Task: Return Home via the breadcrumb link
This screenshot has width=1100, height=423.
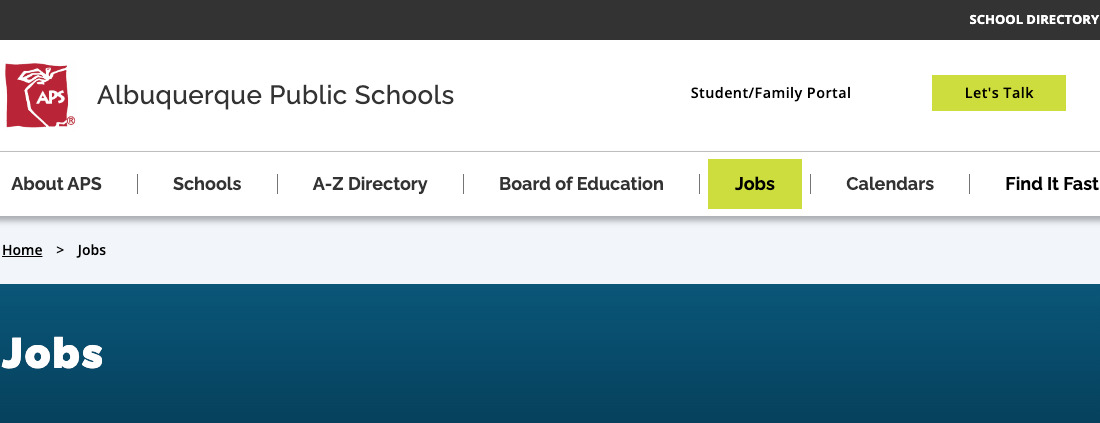Action: click(22, 250)
